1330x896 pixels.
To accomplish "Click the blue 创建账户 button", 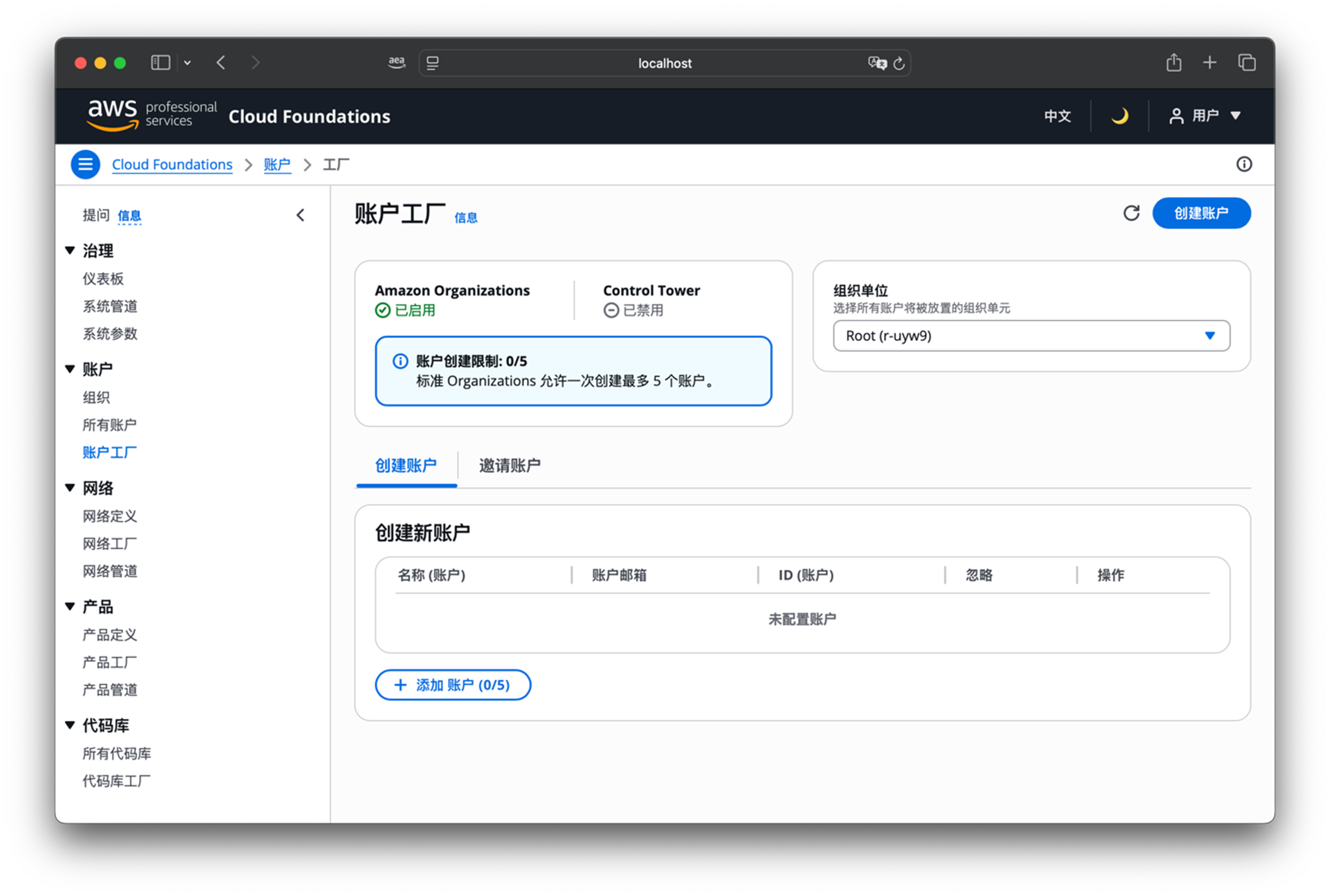I will pos(1201,213).
